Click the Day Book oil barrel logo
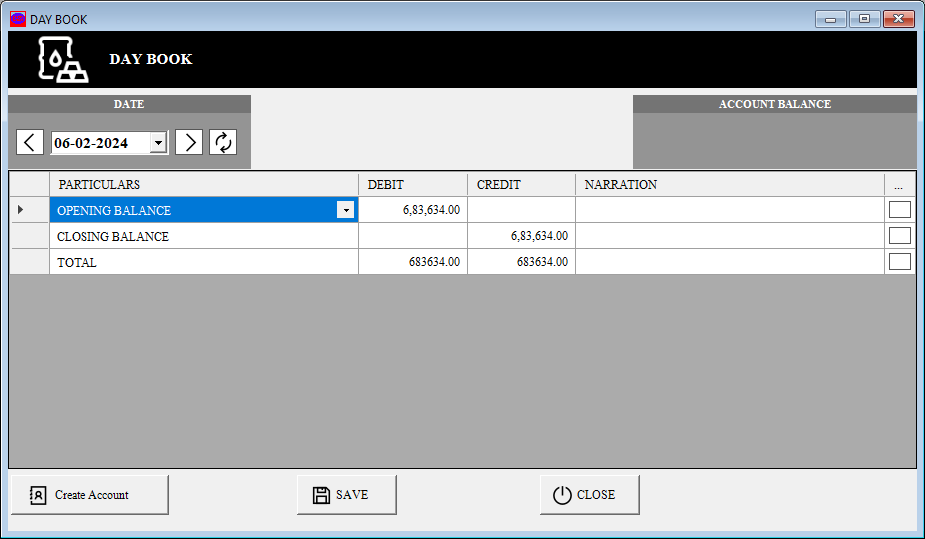925x539 pixels. [63, 60]
